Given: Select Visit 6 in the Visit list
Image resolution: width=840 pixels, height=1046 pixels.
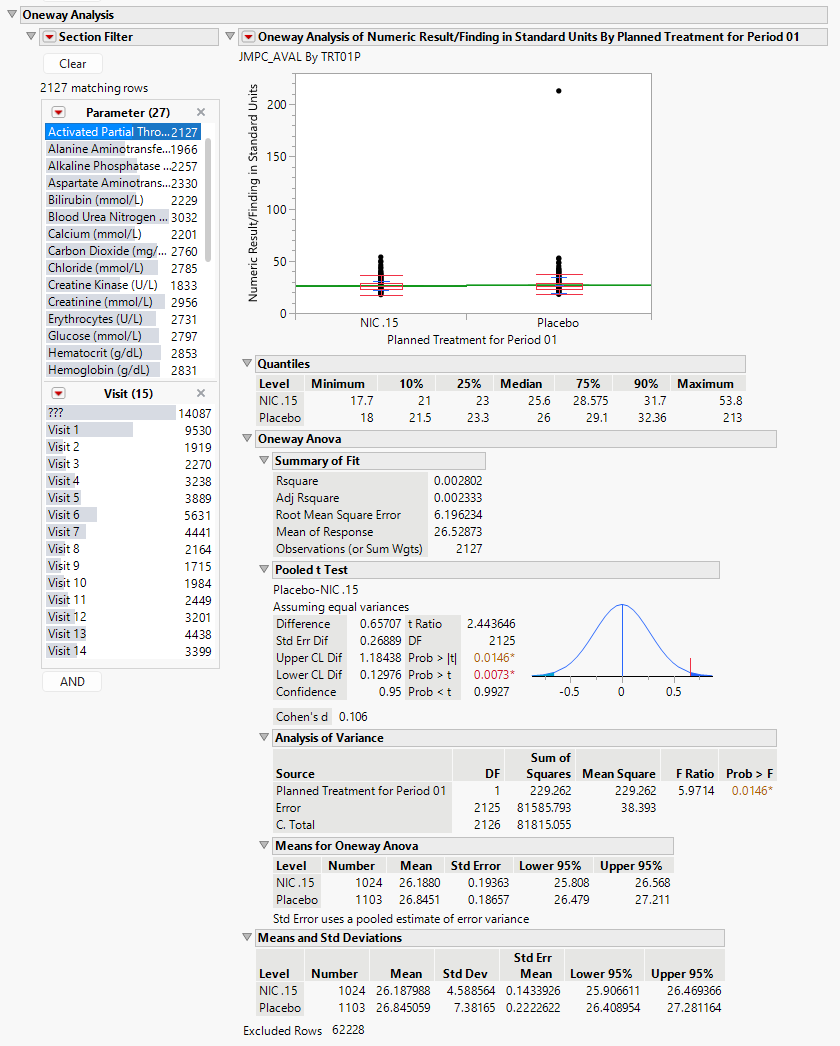Looking at the screenshot, I should point(64,515).
